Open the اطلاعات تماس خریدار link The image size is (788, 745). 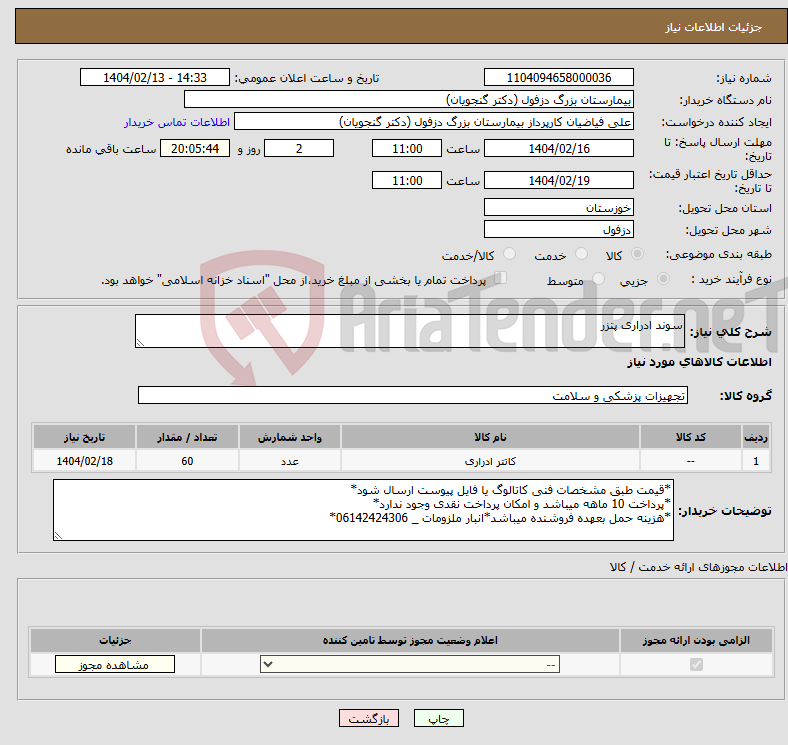pyautogui.click(x=177, y=122)
